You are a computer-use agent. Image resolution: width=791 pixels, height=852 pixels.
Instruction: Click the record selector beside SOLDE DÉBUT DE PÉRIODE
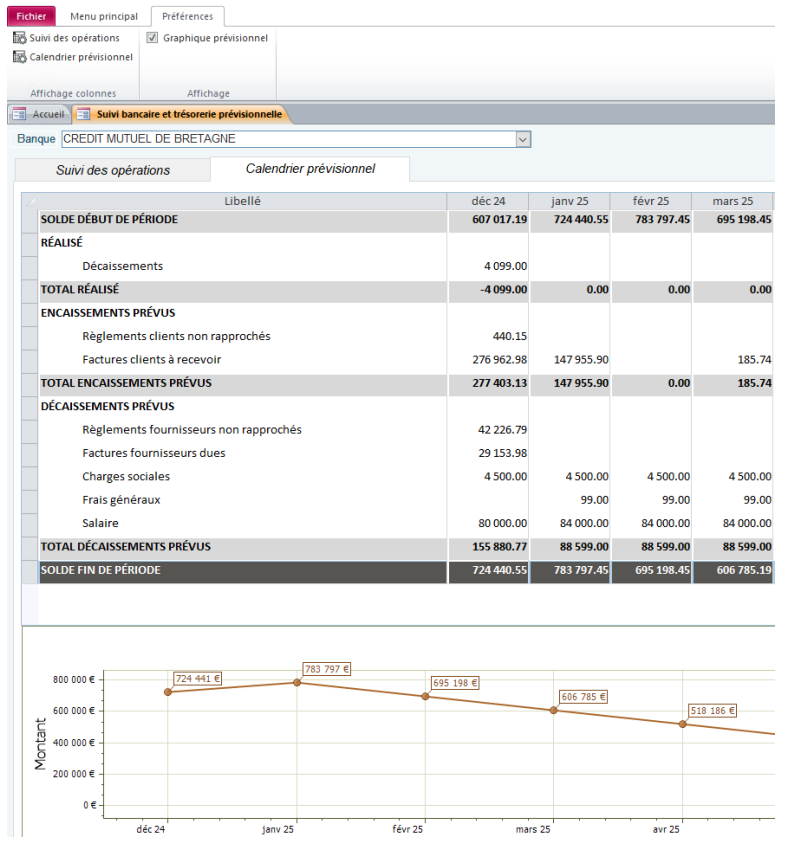click(x=29, y=219)
